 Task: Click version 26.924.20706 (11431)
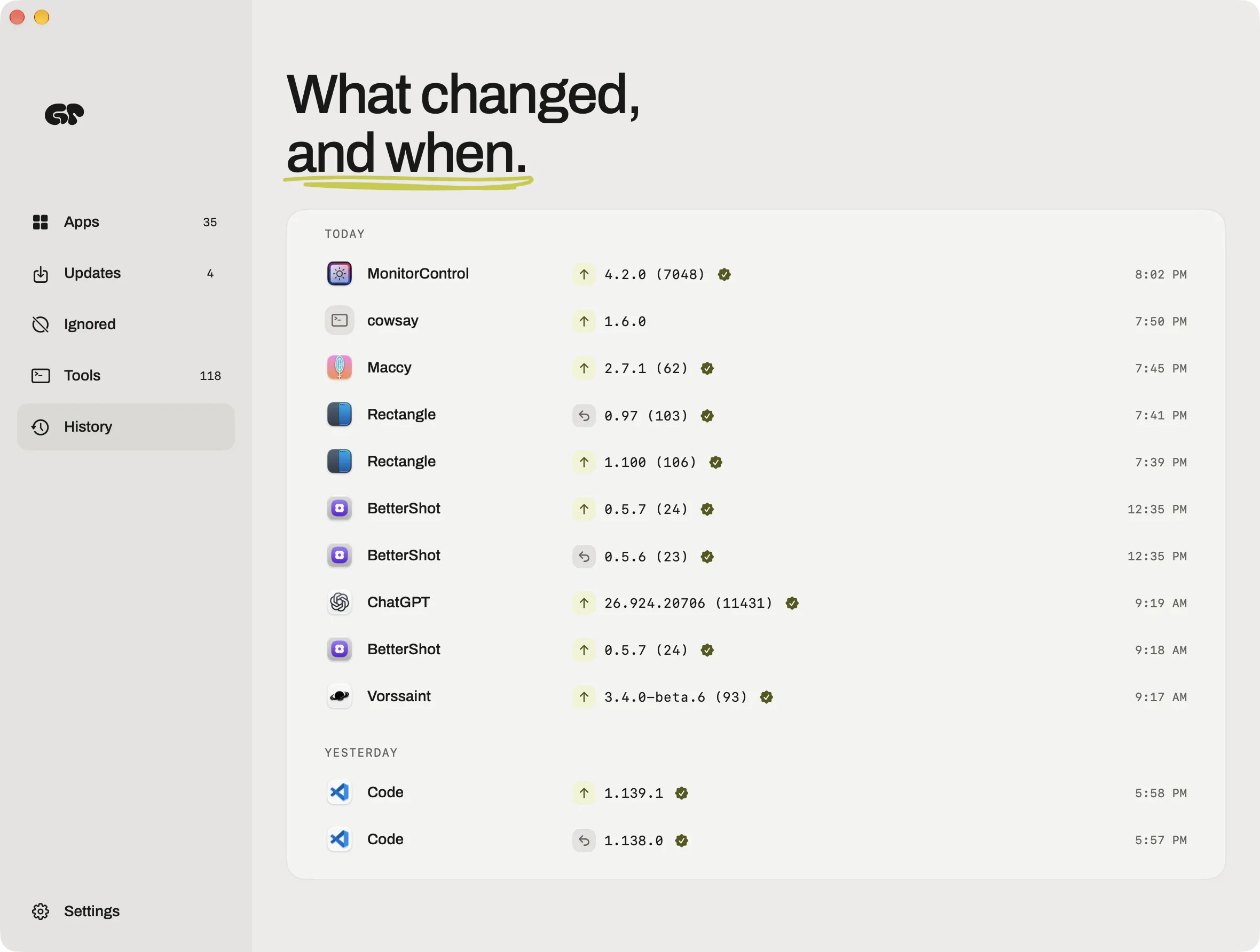click(688, 603)
